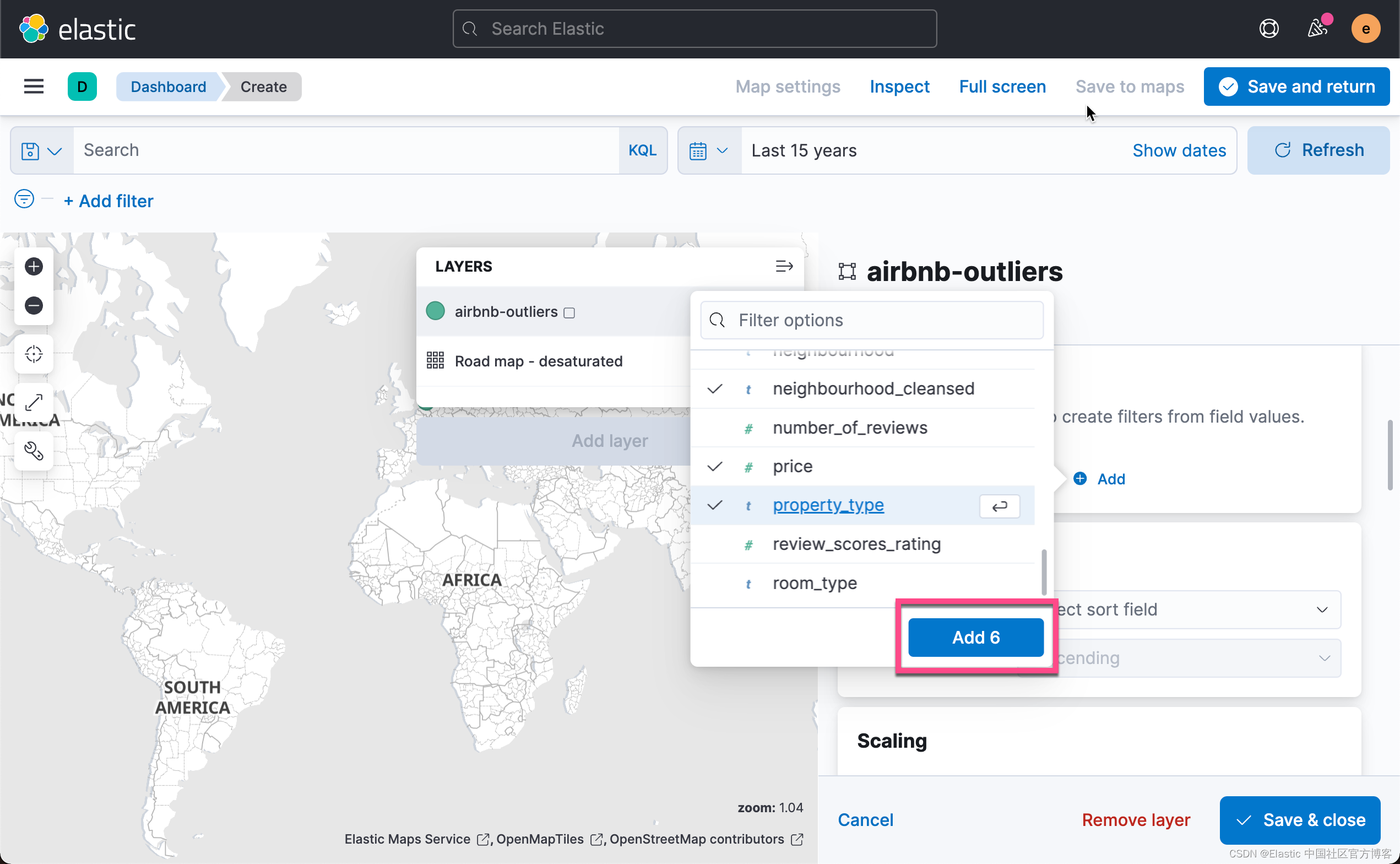Image resolution: width=1400 pixels, height=864 pixels.
Task: Open the help menu lifebuoy icon
Action: (1269, 29)
